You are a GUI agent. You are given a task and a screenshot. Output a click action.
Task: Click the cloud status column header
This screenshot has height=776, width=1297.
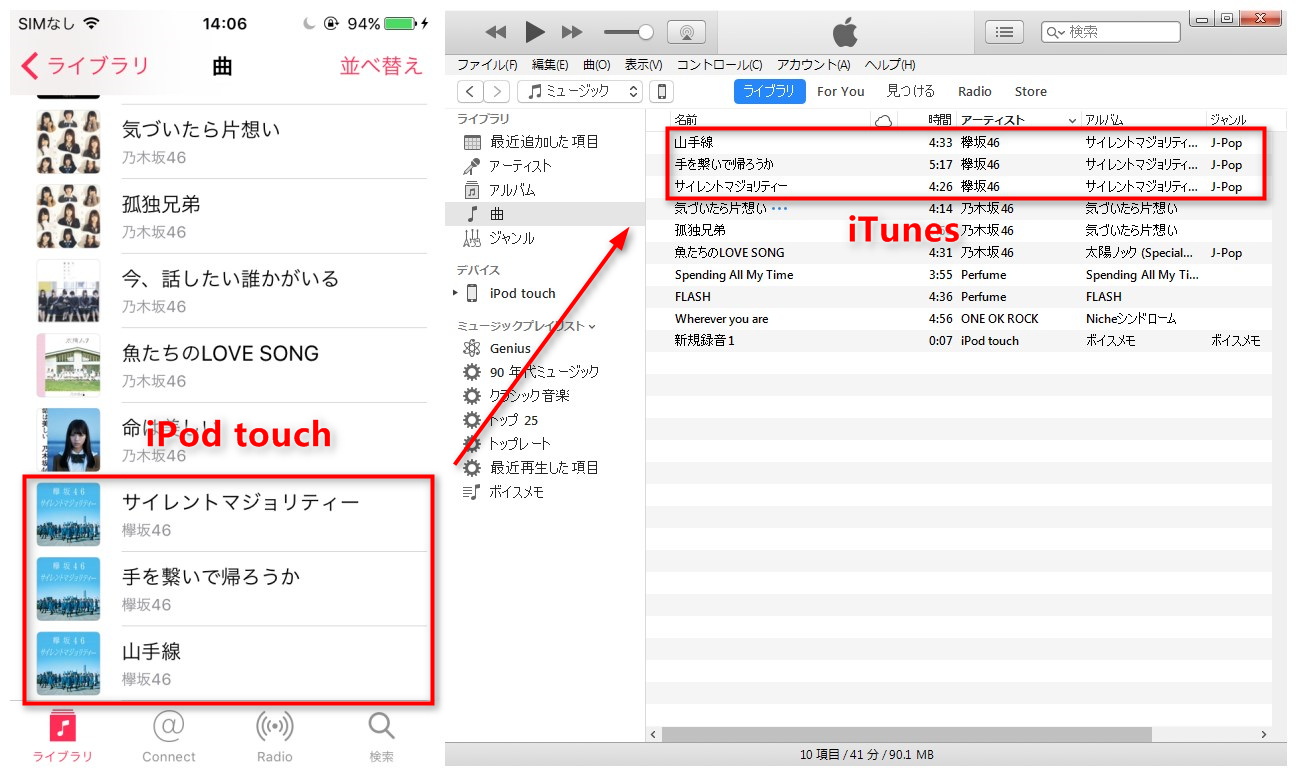pyautogui.click(x=883, y=120)
